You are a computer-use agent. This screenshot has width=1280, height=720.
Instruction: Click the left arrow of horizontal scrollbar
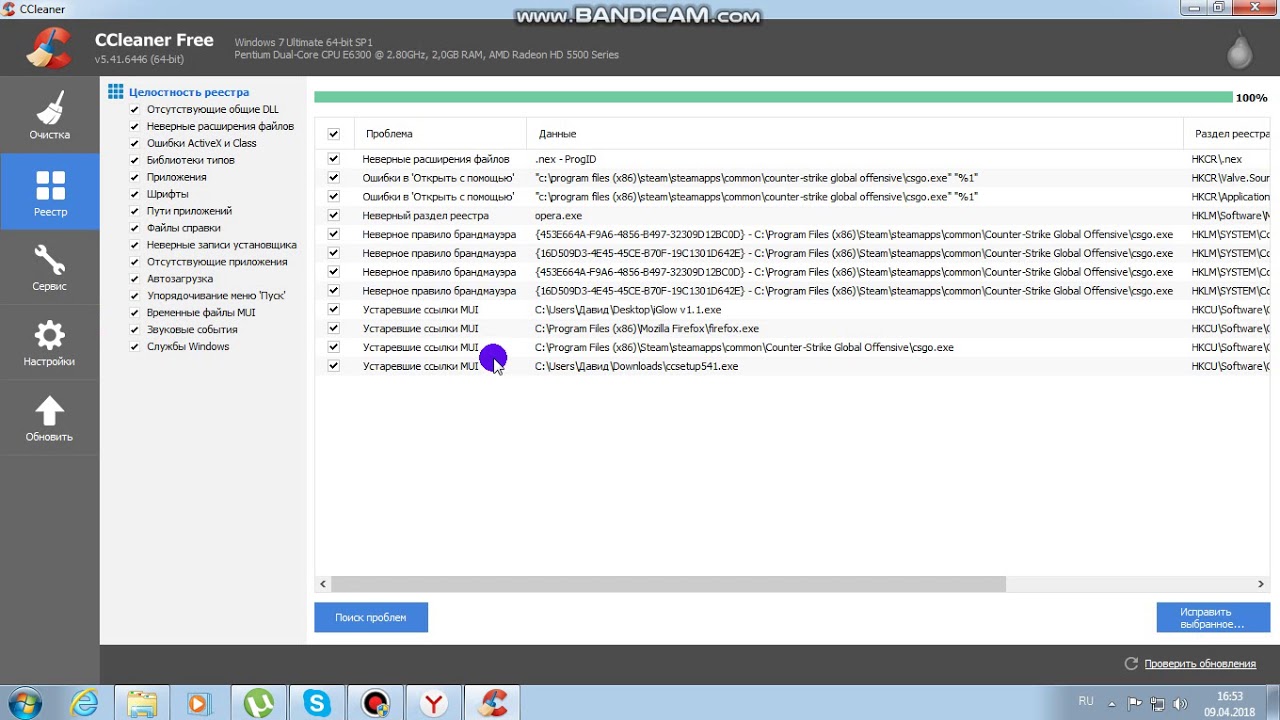[323, 584]
